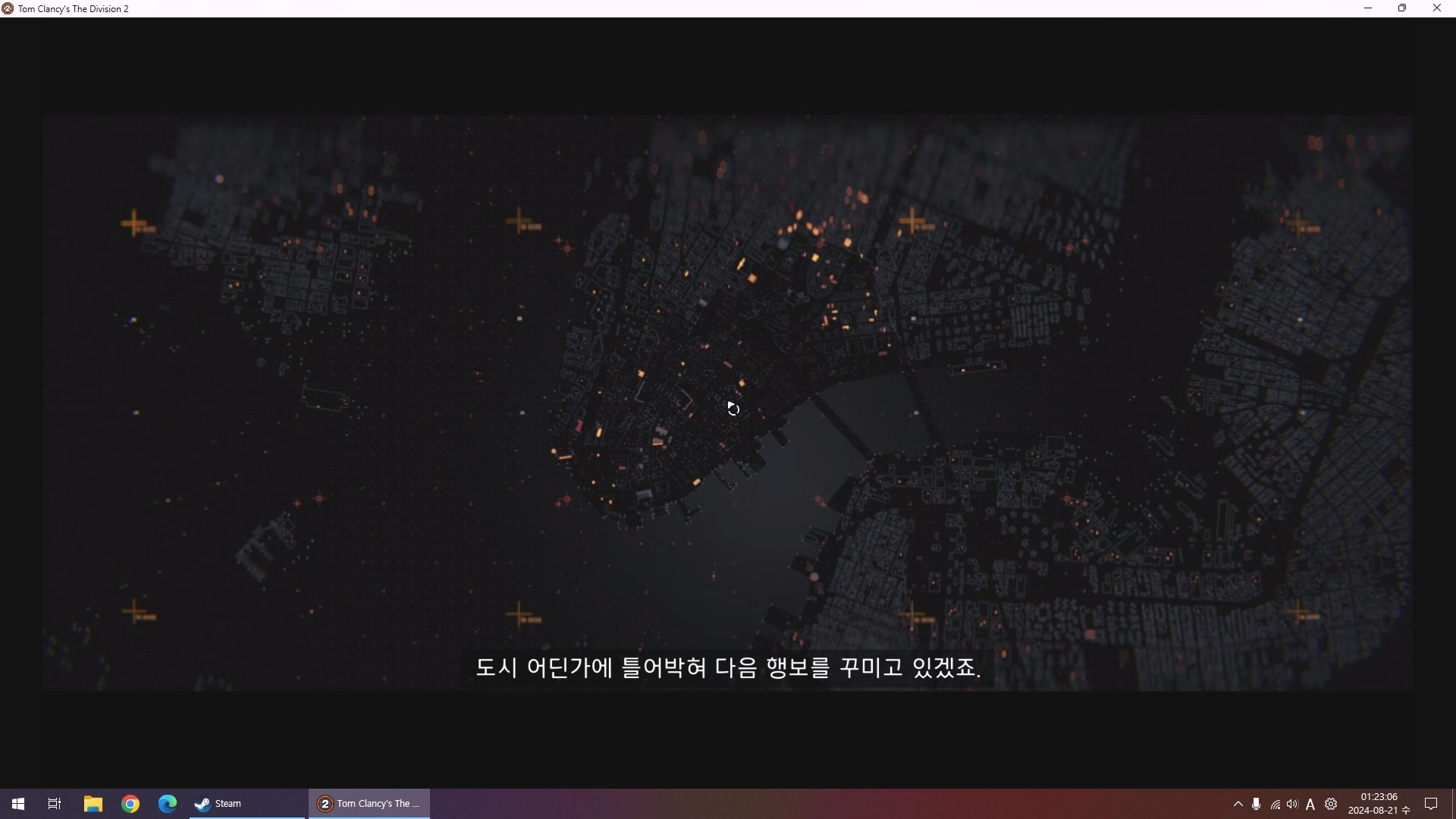Screen dimensions: 1456x819
Task: Switch to the Steam taskbar window
Action: (x=246, y=804)
